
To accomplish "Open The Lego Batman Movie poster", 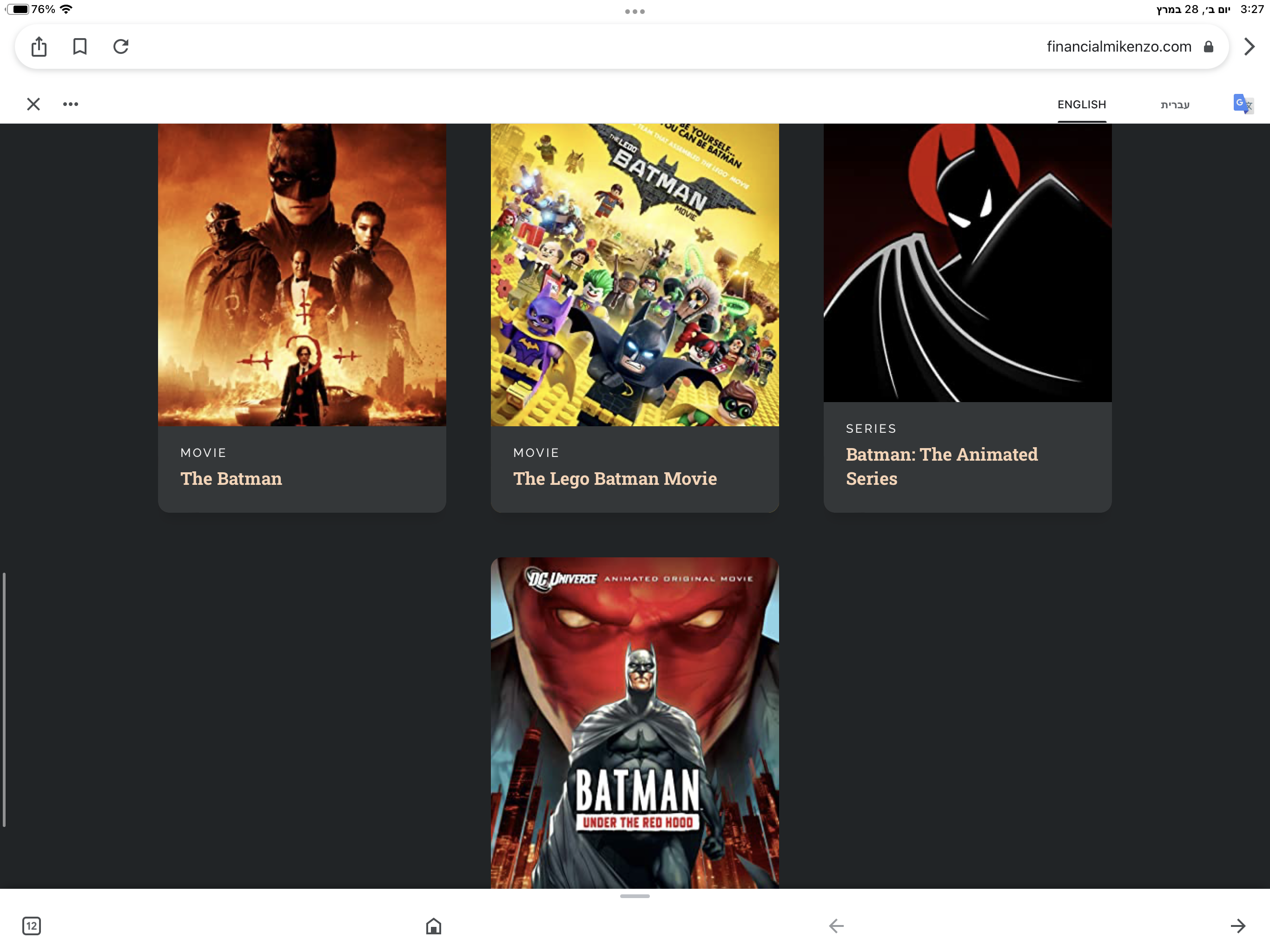I will 635,274.
